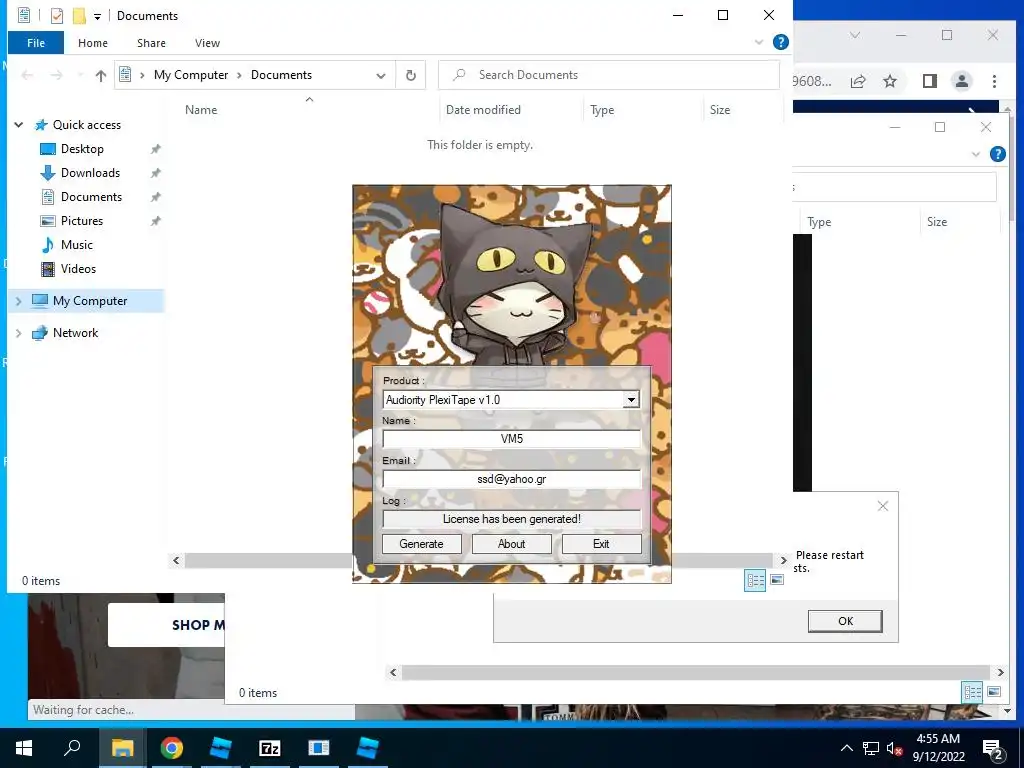
Task: Select Downloads in Quick access
Action: coord(90,173)
